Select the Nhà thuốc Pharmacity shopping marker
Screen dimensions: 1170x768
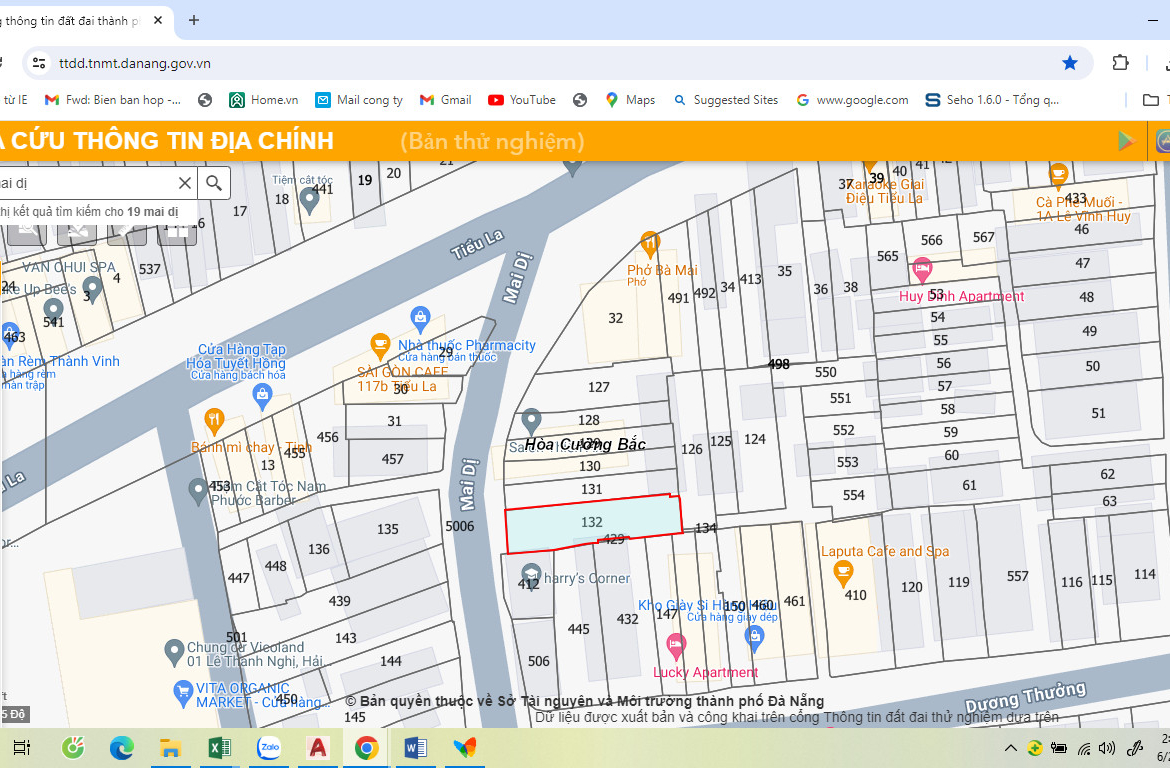pos(420,320)
